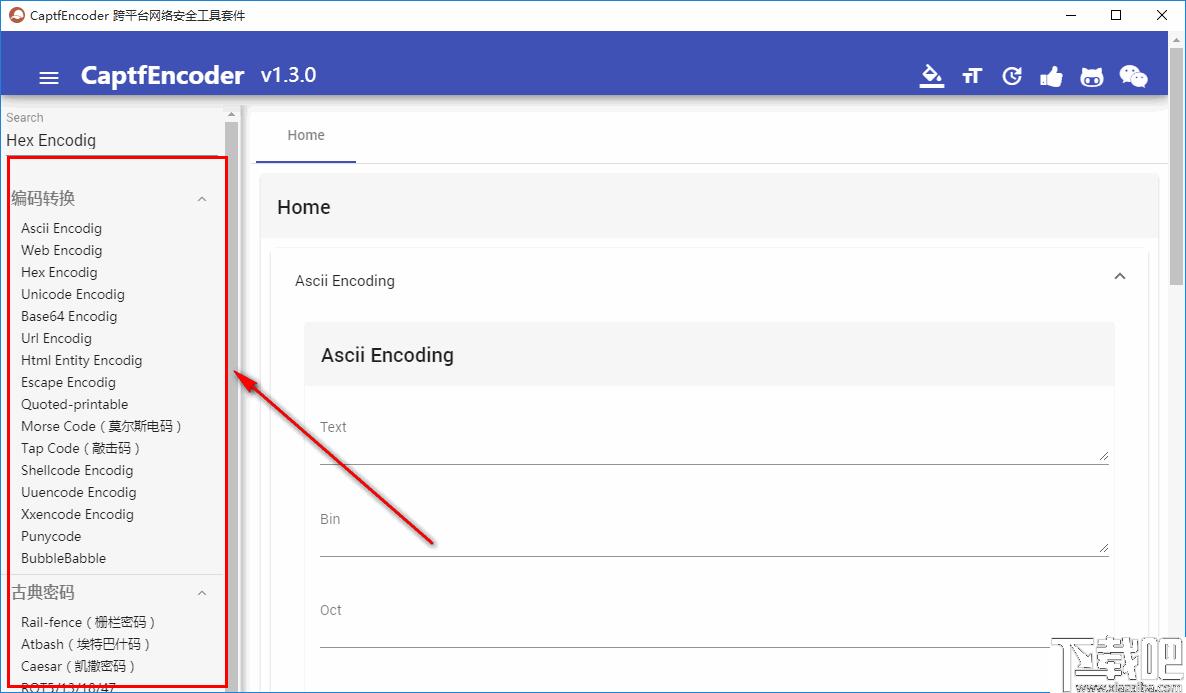
Task: Click the Home page heading
Action: point(303,207)
